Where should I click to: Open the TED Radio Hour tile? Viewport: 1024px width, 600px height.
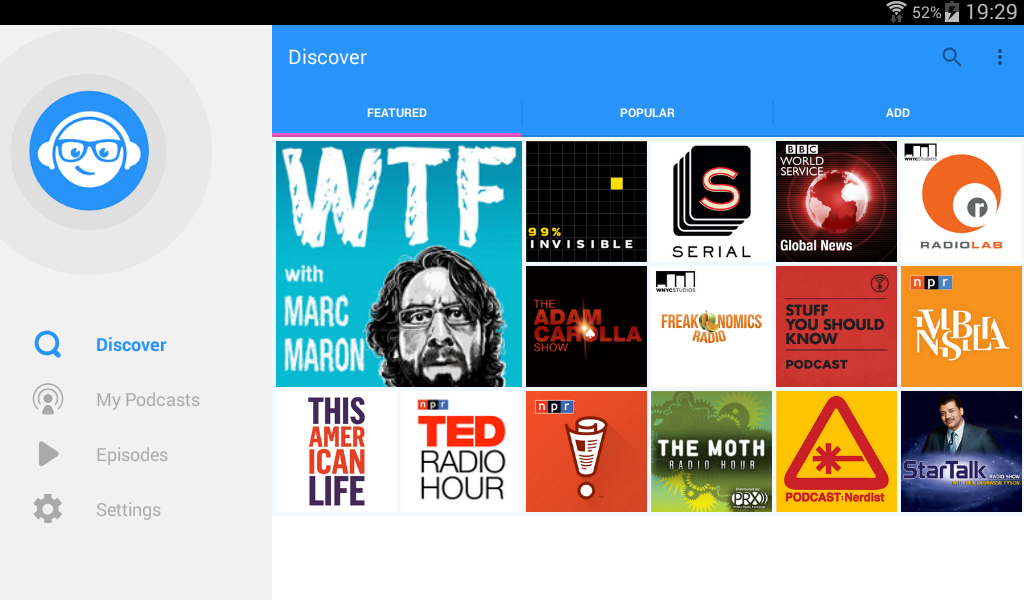click(462, 451)
